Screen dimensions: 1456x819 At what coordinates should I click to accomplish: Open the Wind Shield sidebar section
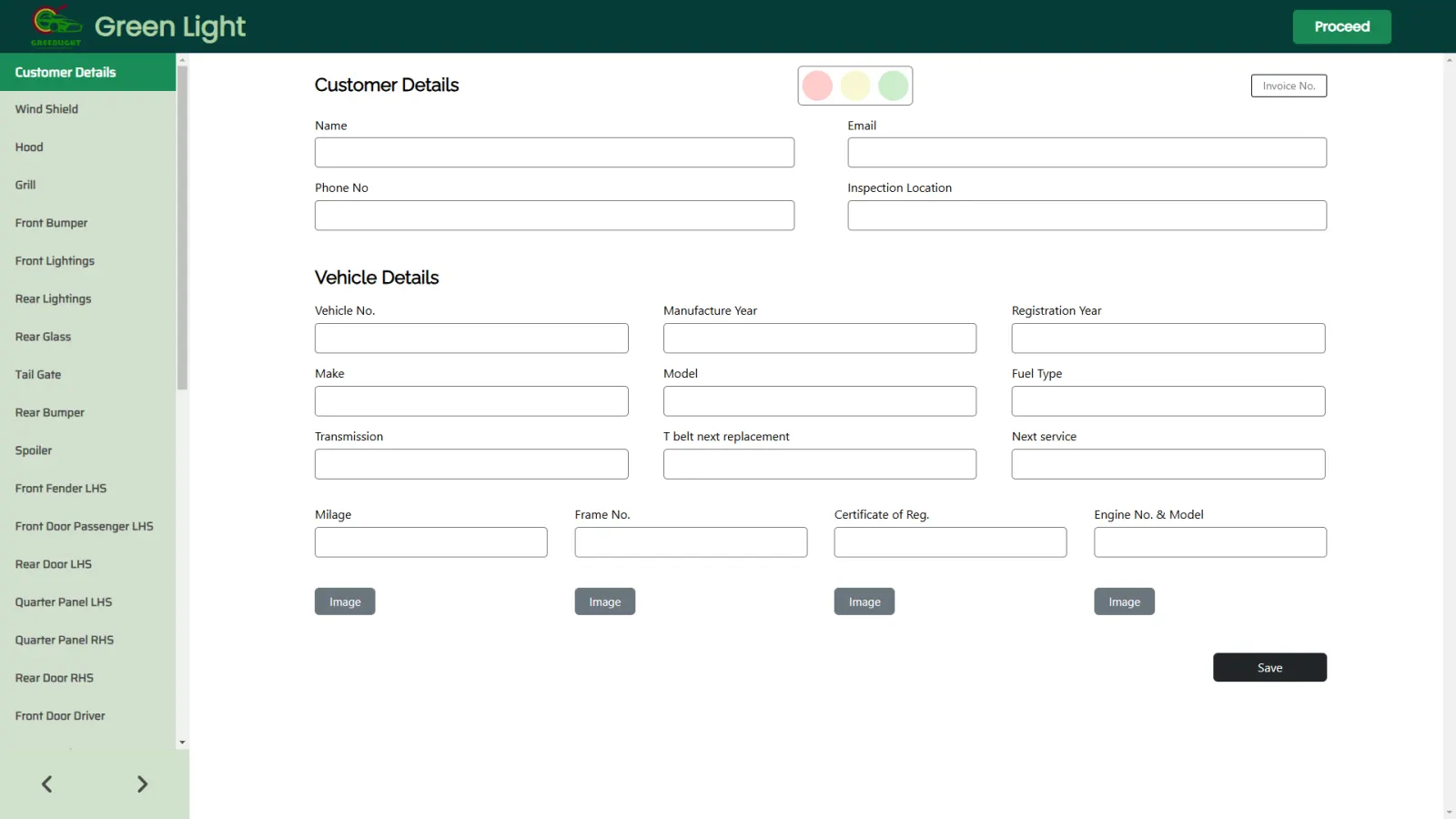(87, 109)
